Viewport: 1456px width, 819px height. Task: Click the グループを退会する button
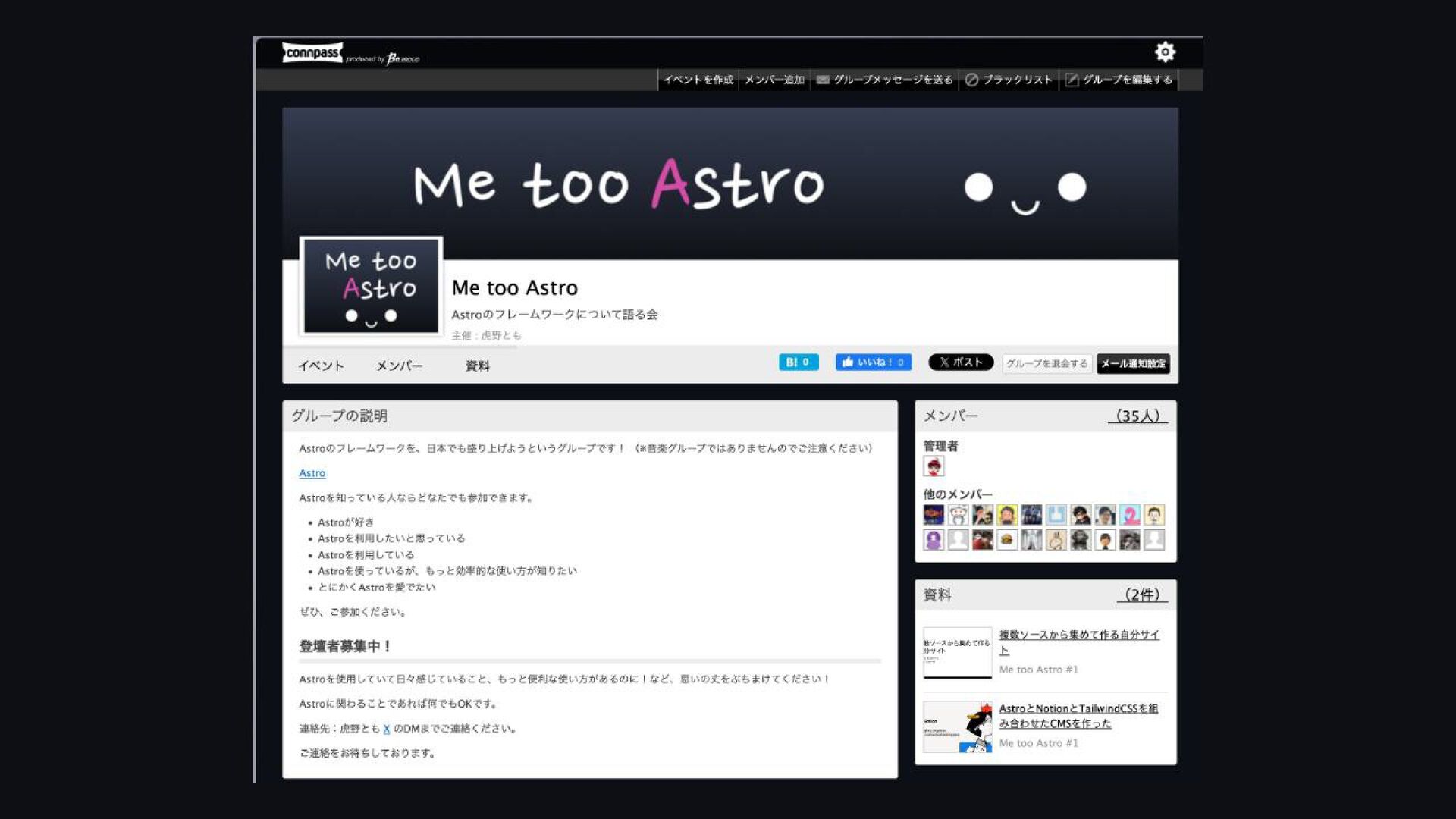[x=1046, y=363]
